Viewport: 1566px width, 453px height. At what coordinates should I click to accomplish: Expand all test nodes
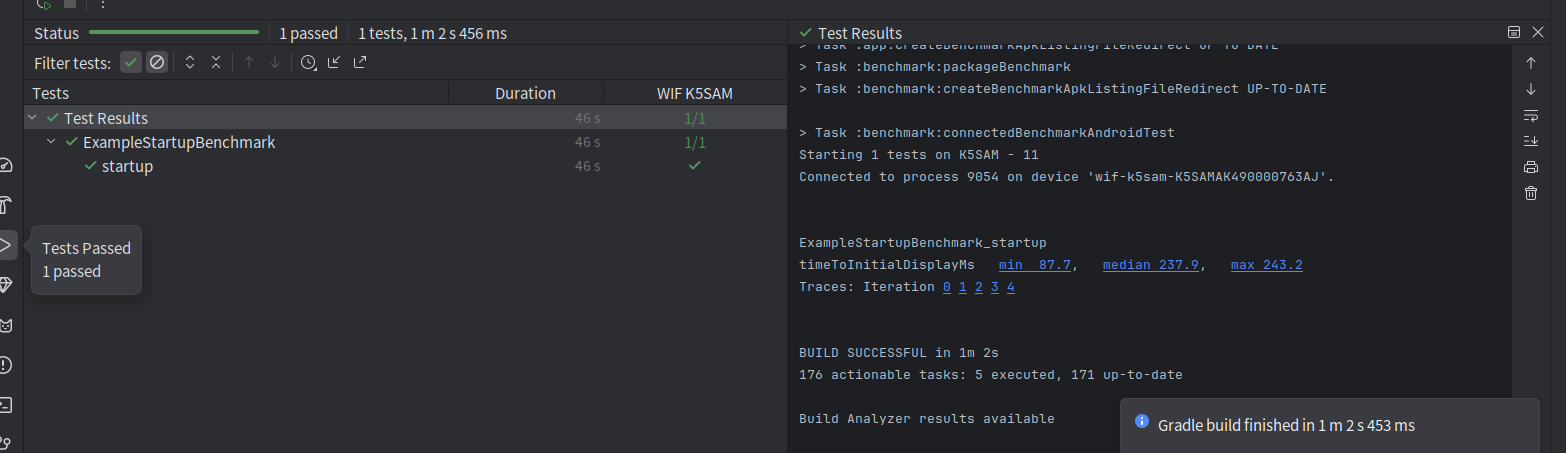190,62
